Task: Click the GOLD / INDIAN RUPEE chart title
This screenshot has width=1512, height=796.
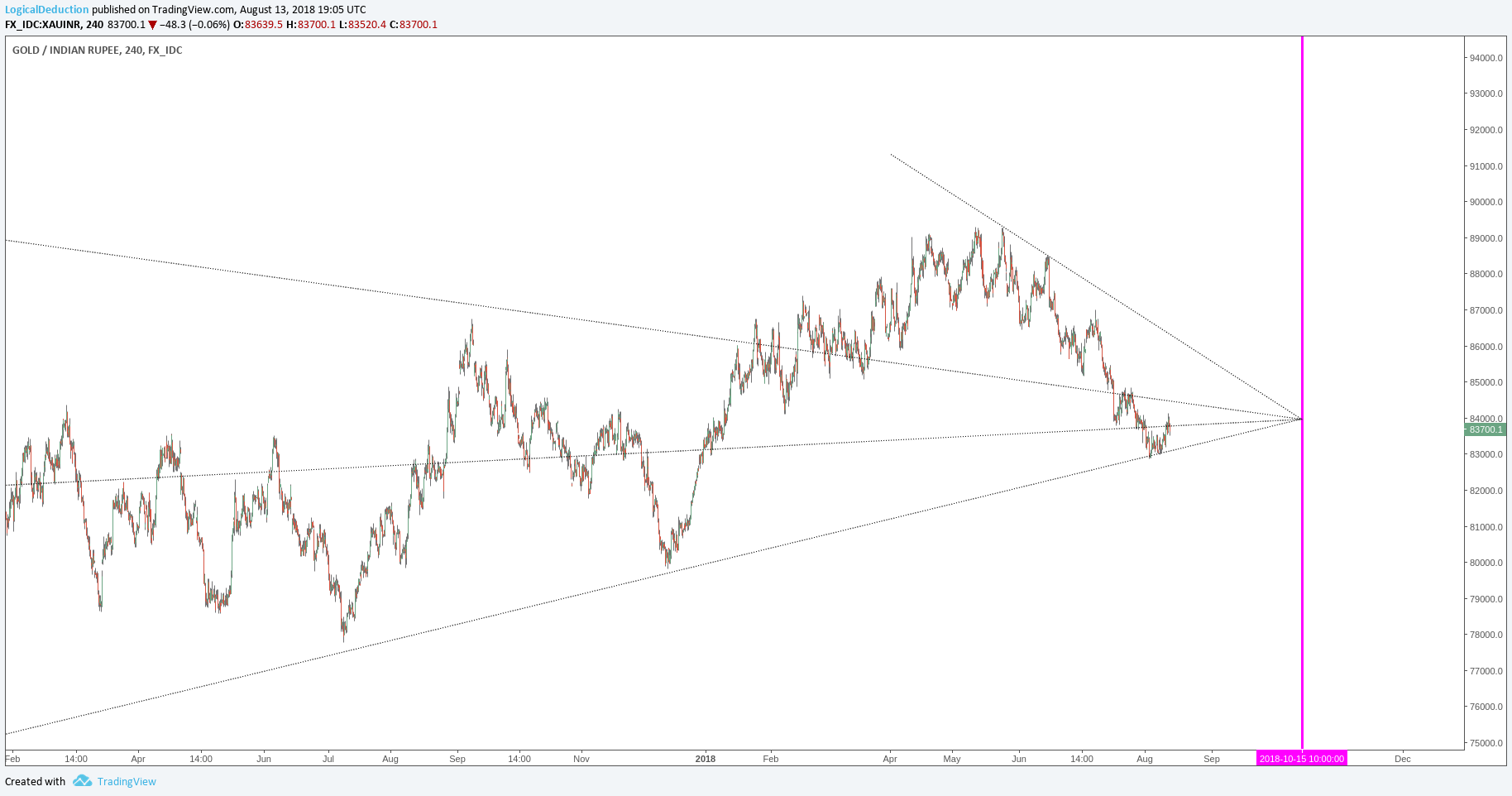Action: 97,50
